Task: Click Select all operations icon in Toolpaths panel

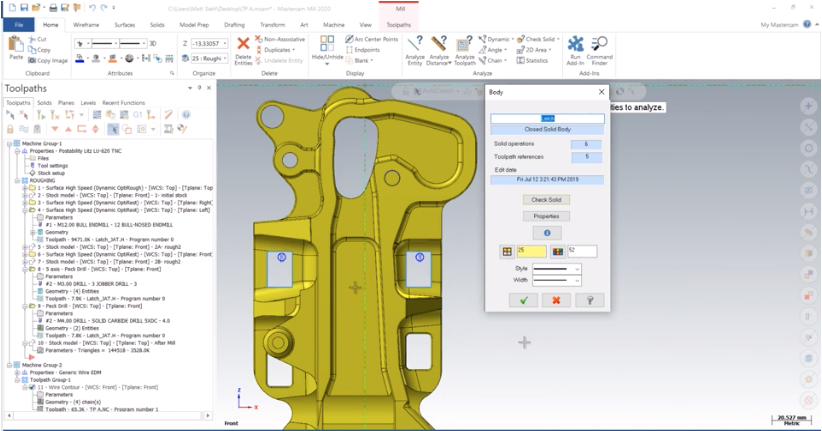Action: pos(10,114)
